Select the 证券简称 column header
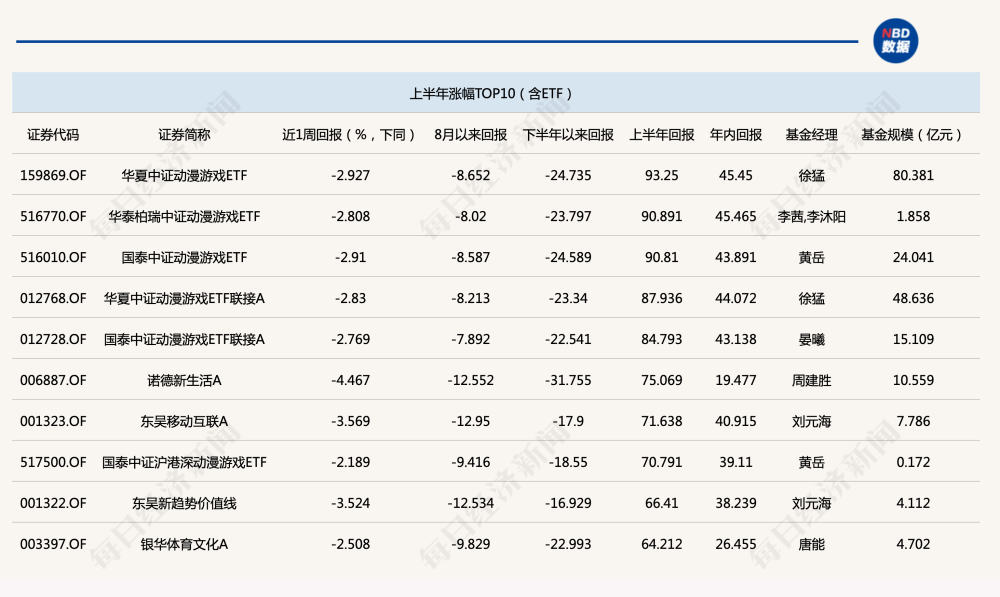 point(184,135)
